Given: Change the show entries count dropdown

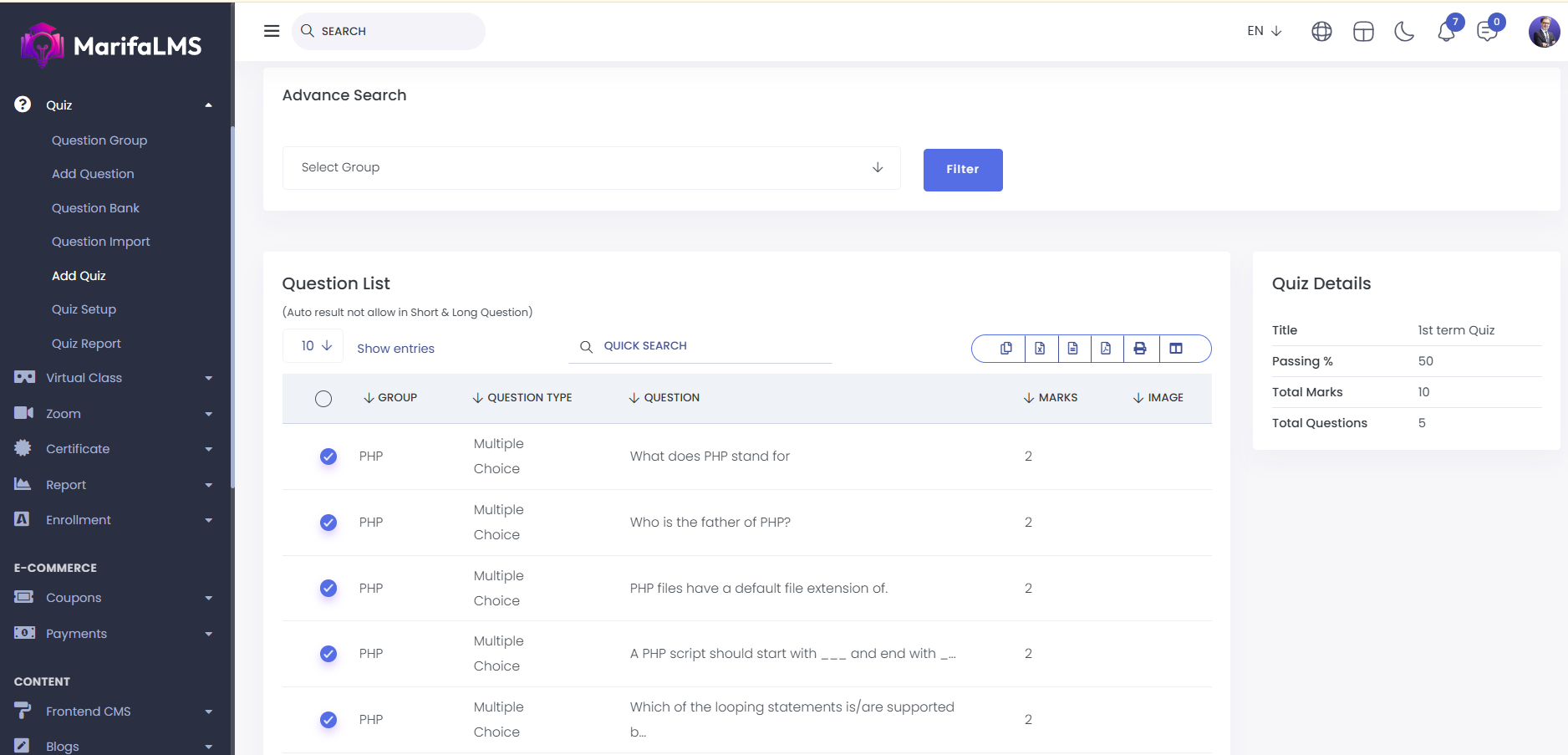Looking at the screenshot, I should point(313,346).
